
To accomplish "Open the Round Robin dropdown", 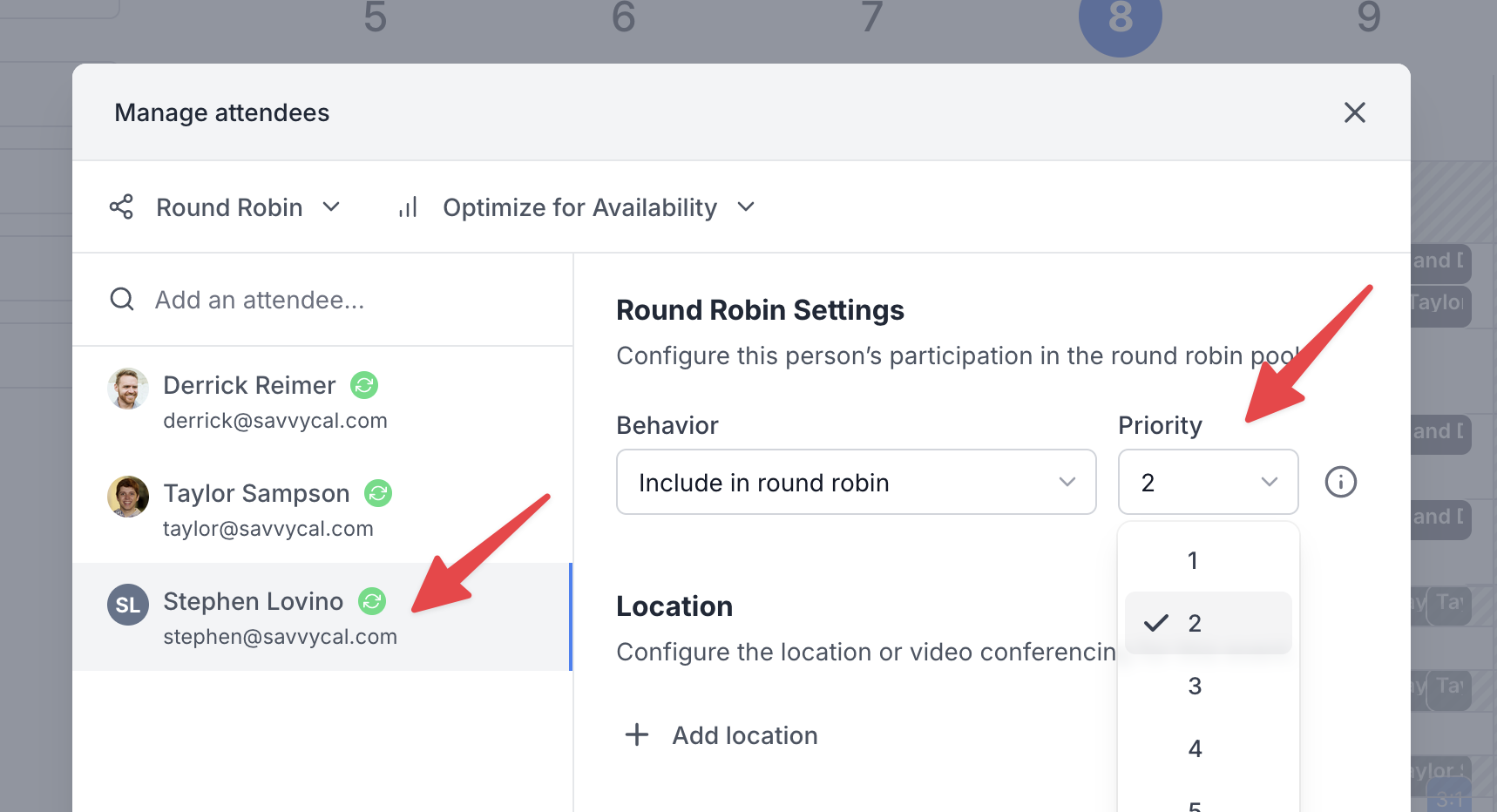I will click(246, 206).
